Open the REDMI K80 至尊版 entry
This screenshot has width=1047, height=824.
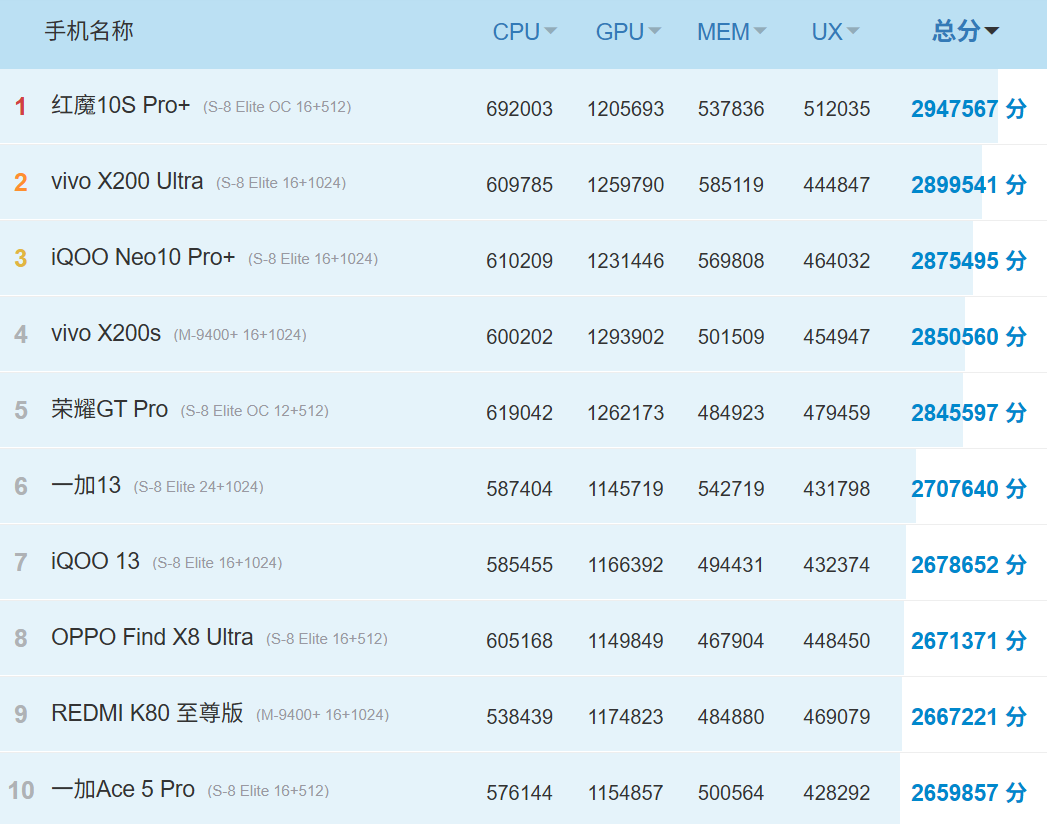tap(147, 714)
